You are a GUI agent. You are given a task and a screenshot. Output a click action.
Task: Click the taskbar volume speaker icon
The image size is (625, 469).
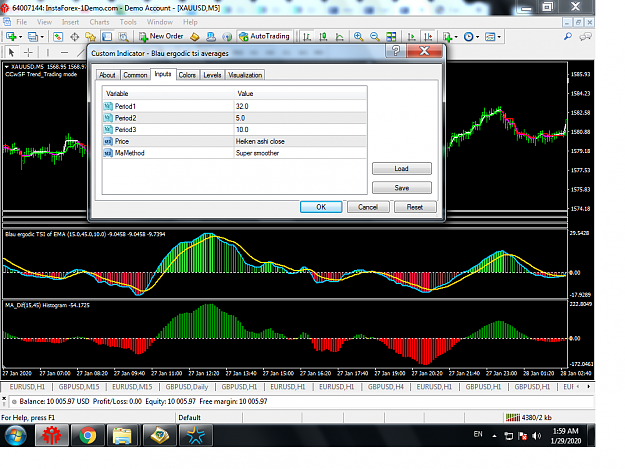coord(537,436)
